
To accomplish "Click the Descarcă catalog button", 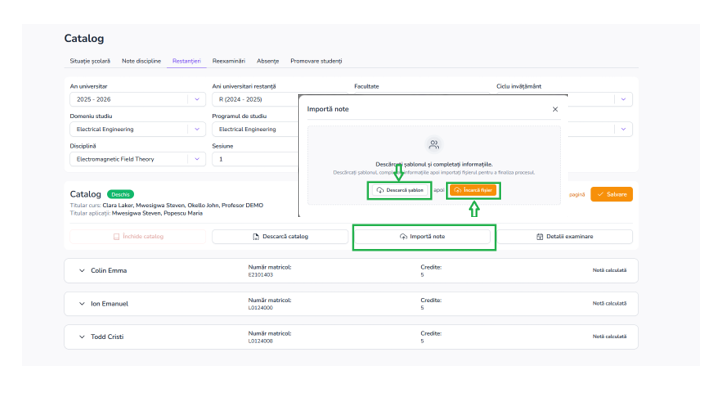I will [280, 237].
